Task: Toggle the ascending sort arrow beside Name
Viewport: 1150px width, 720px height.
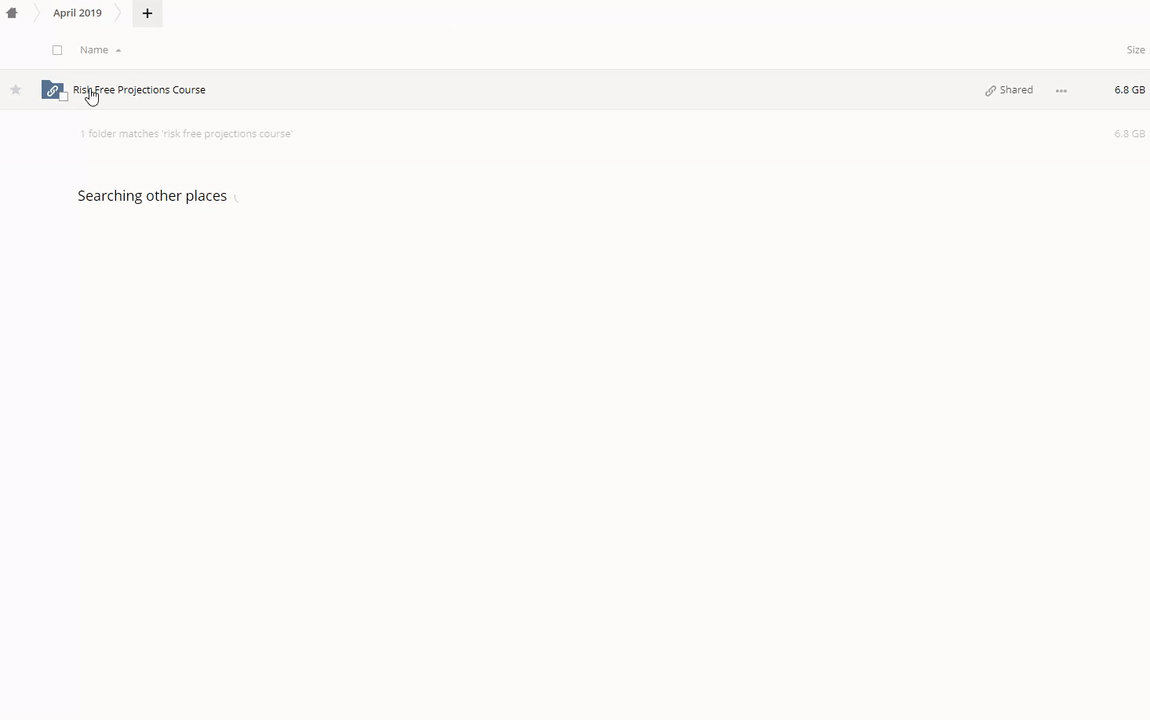Action: [x=118, y=50]
